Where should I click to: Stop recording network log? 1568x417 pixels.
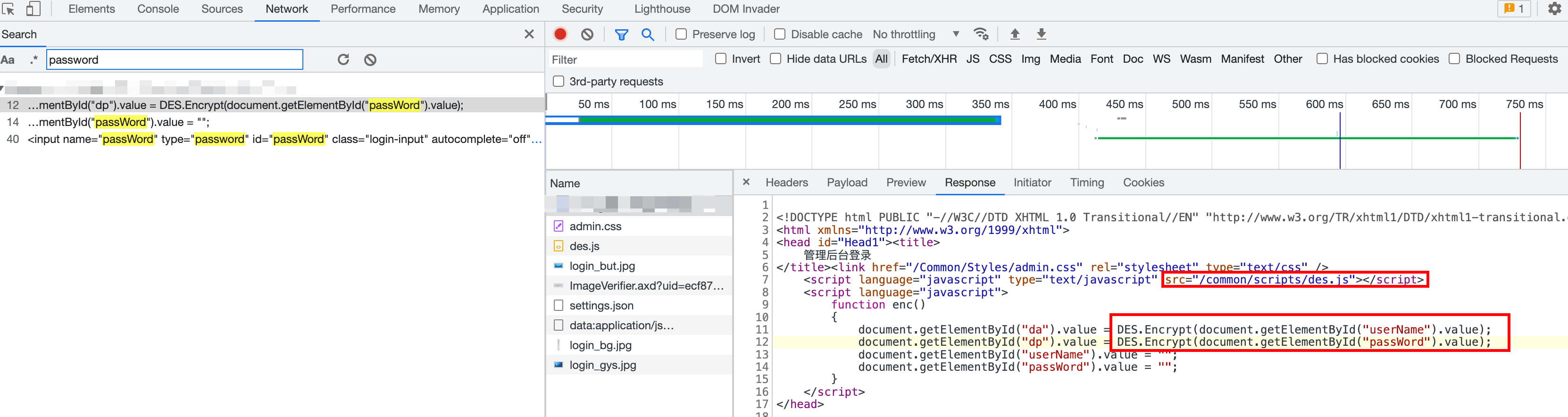pyautogui.click(x=560, y=34)
